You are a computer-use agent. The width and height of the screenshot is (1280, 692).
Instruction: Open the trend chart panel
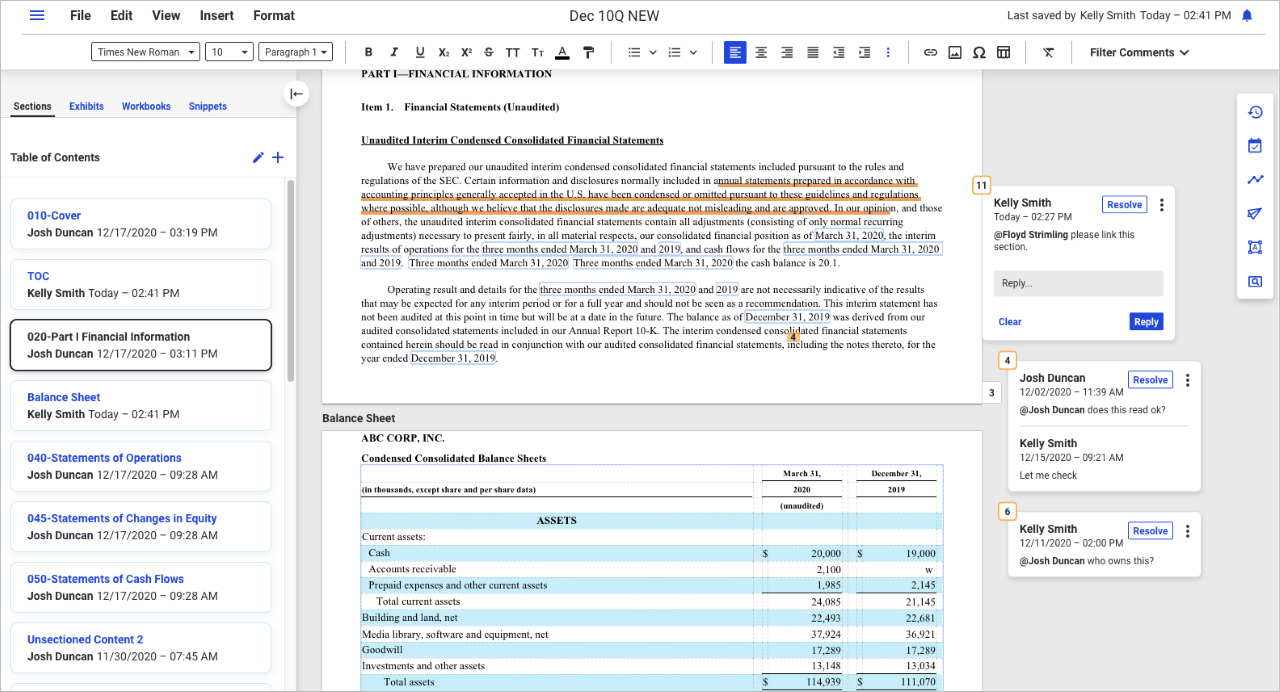tap(1255, 180)
